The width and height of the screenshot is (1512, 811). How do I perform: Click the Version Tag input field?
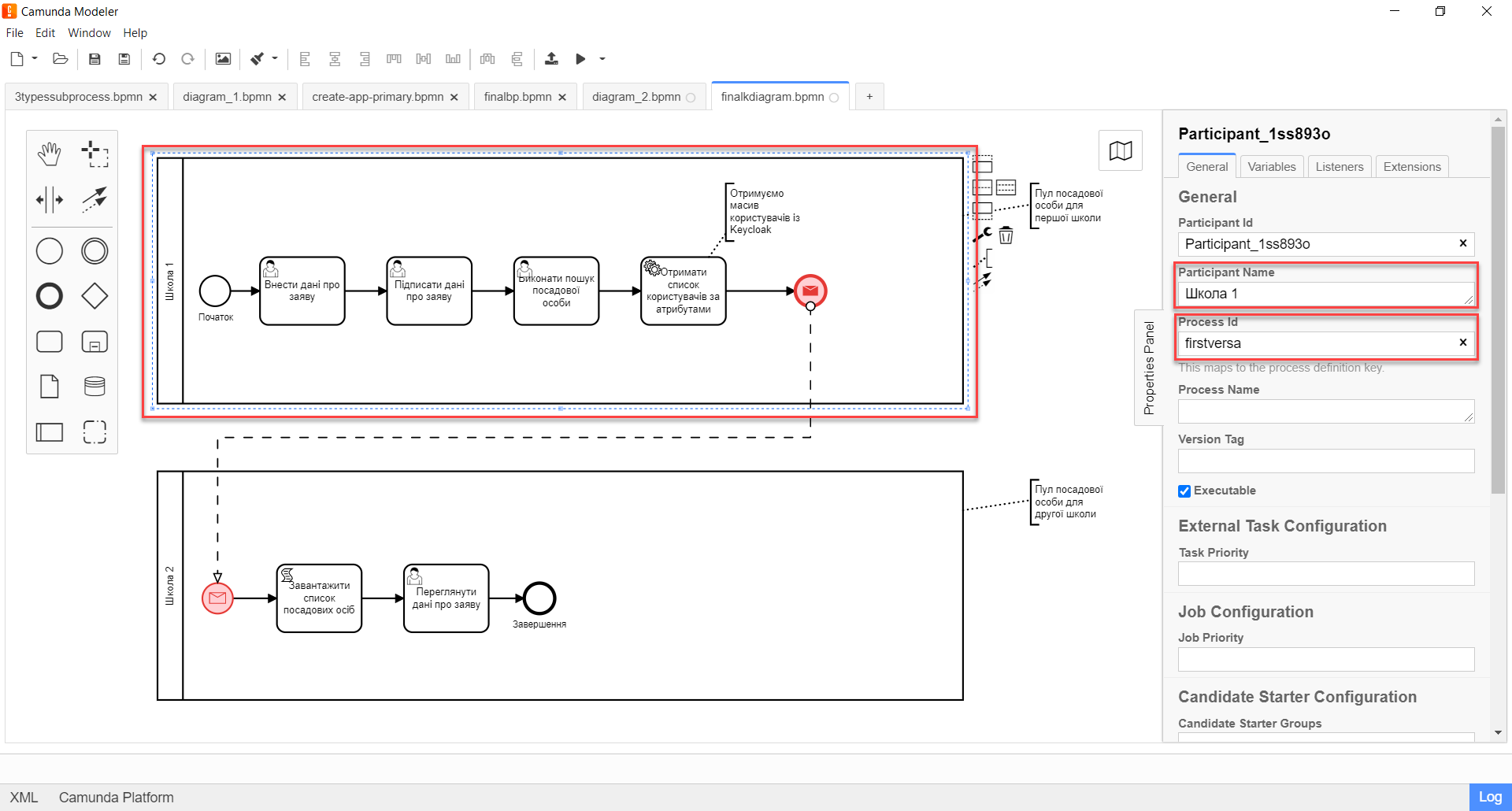pyautogui.click(x=1325, y=461)
